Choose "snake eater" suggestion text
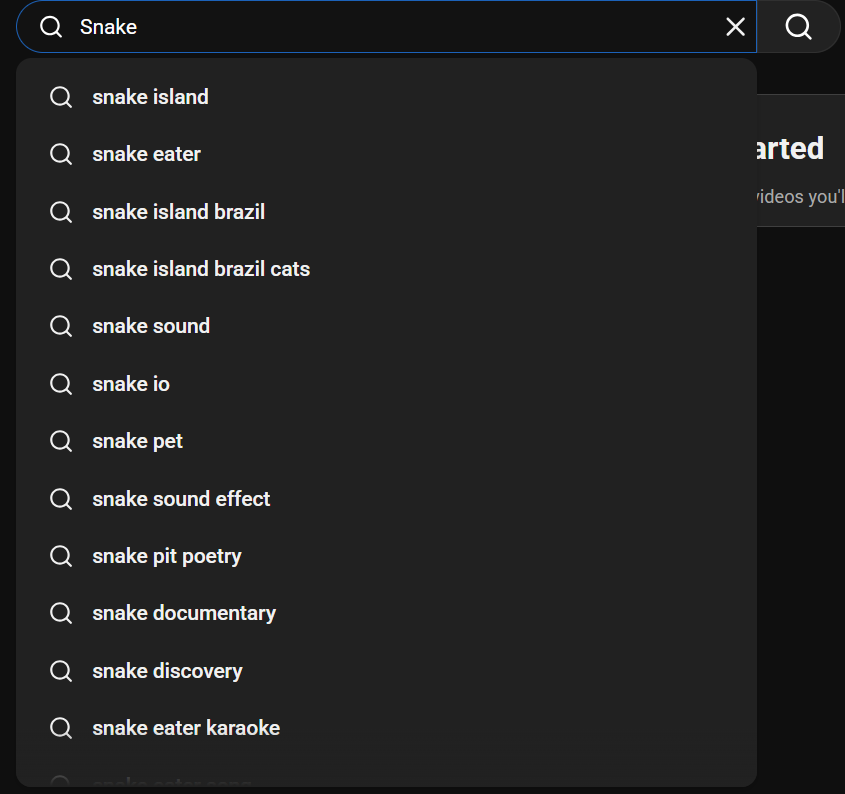The height and width of the screenshot is (794, 845). click(x=146, y=154)
